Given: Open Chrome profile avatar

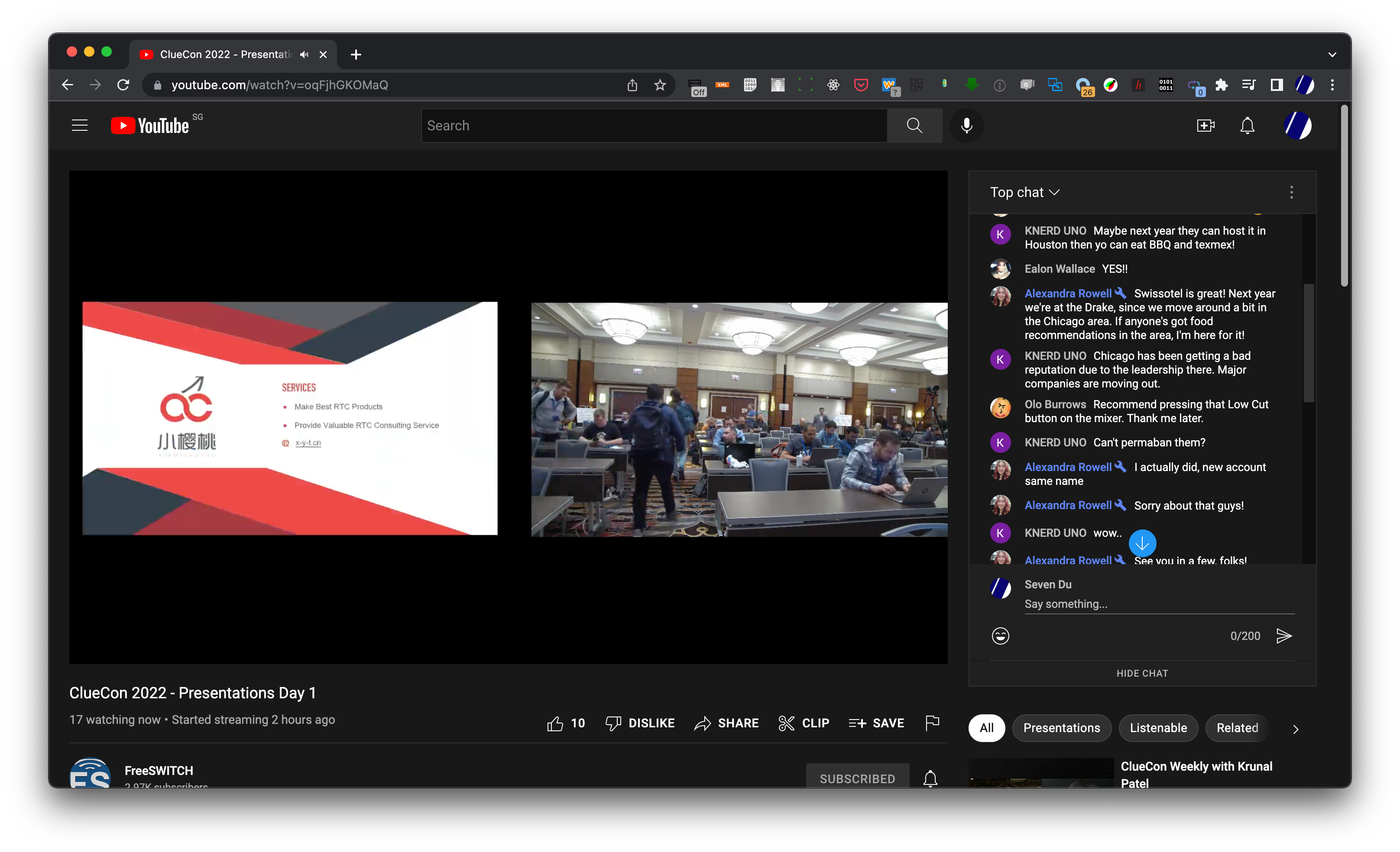Looking at the screenshot, I should coord(1305,85).
